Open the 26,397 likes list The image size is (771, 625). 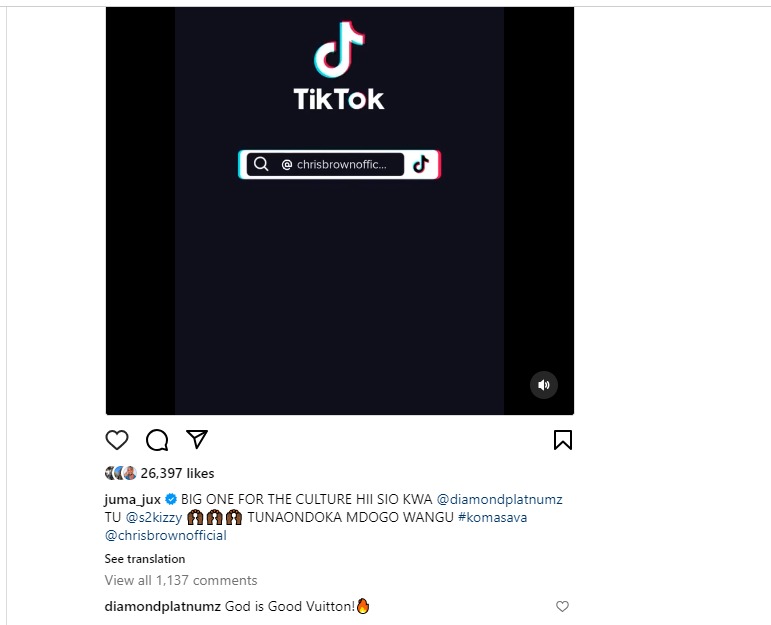178,473
